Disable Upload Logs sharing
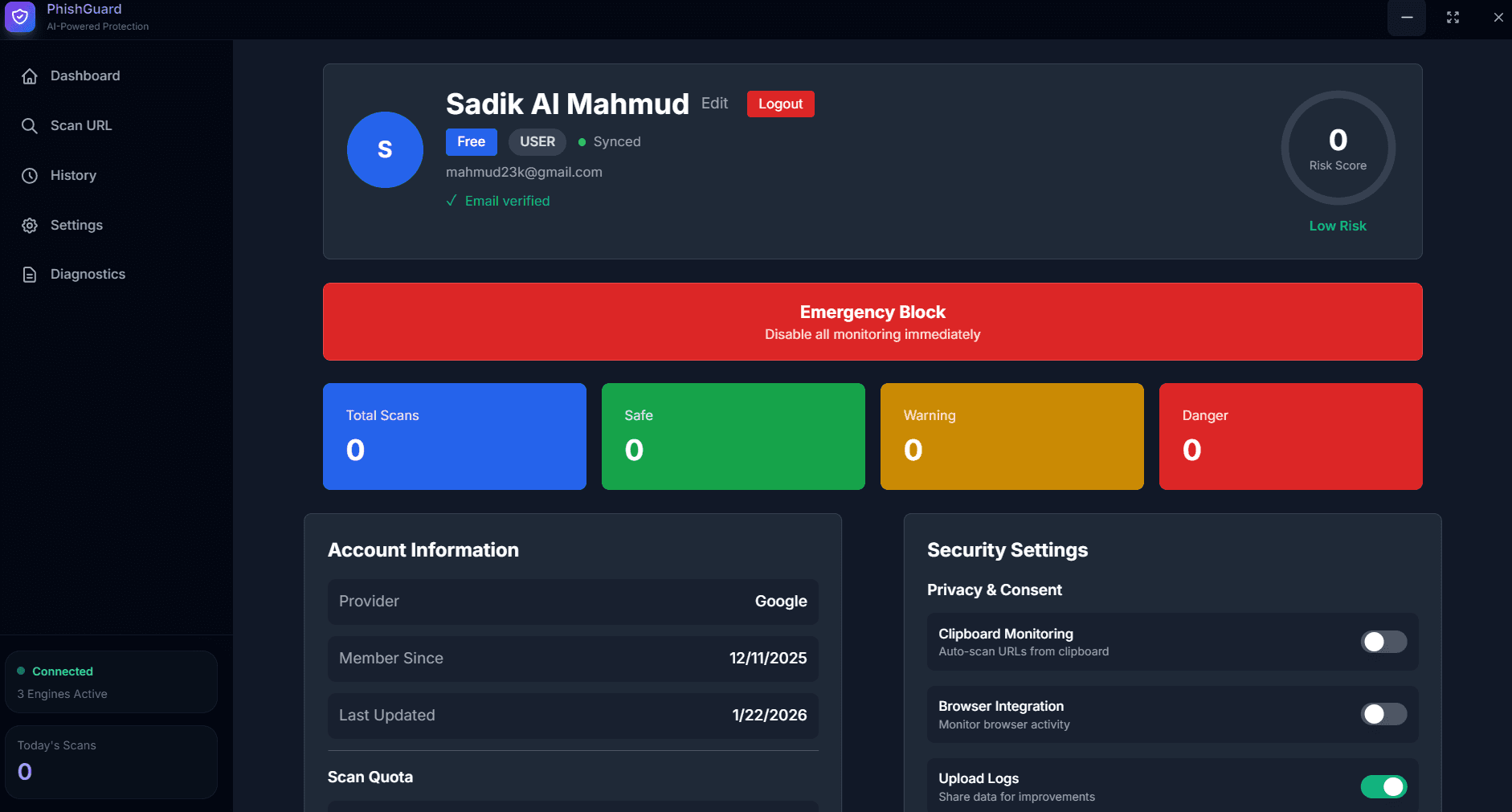 (x=1383, y=786)
